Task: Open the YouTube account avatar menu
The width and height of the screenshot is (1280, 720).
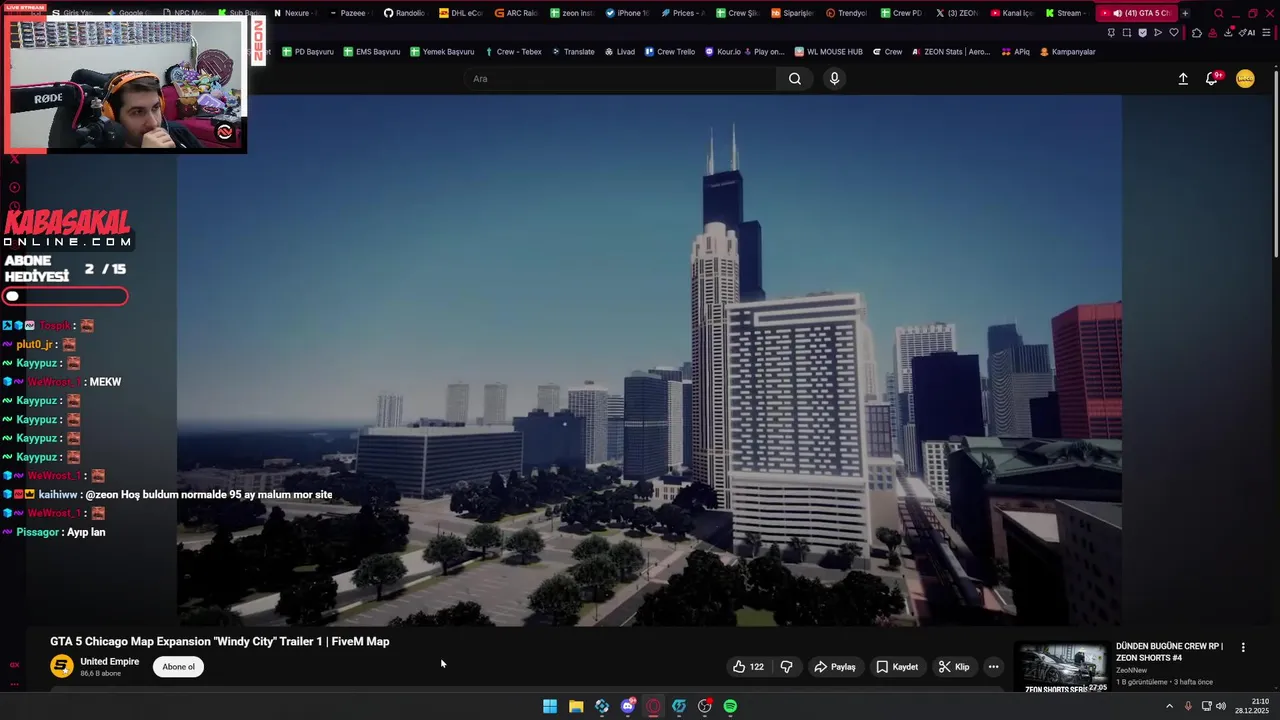Action: [1245, 79]
